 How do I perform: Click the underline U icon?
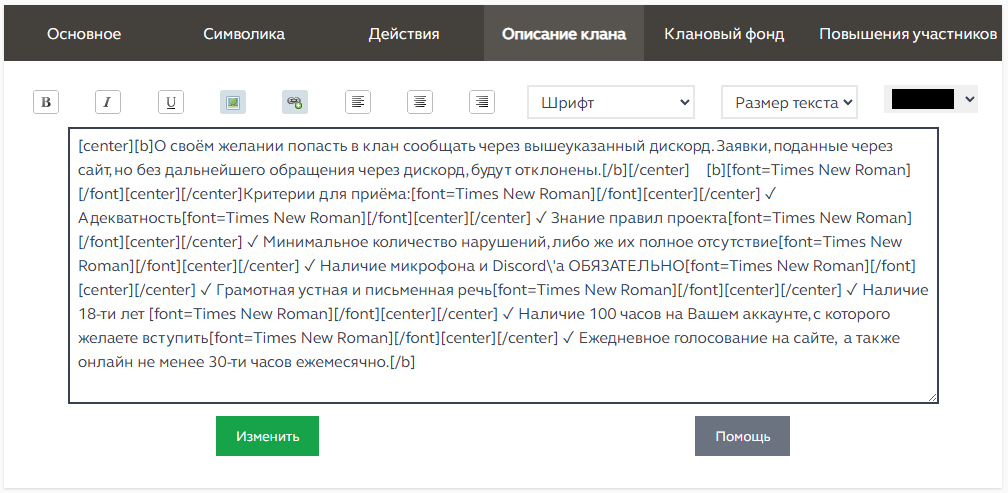[x=170, y=102]
